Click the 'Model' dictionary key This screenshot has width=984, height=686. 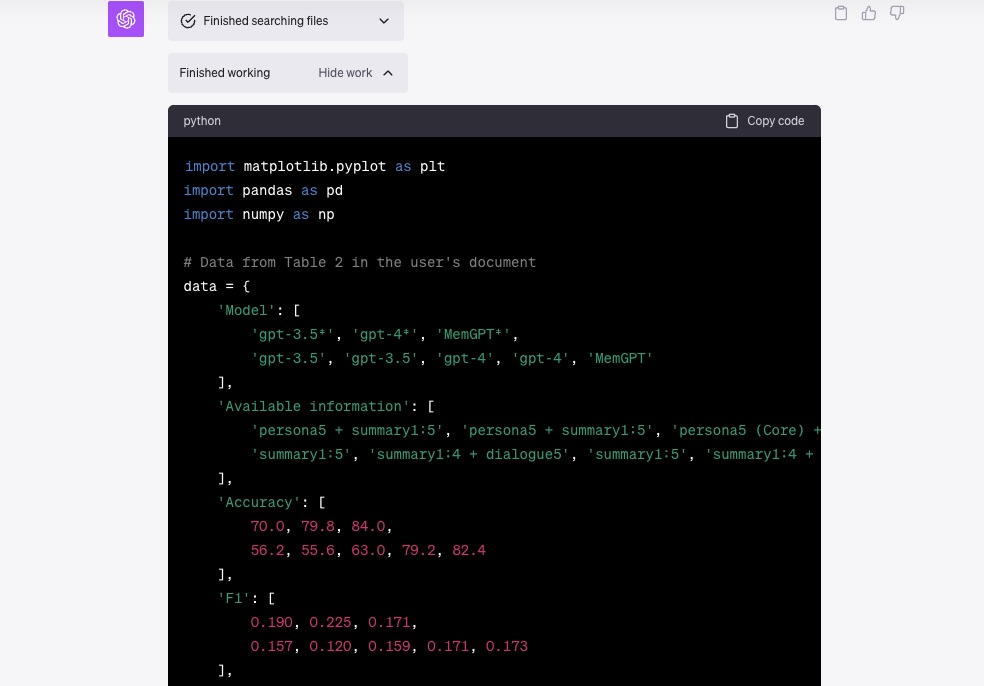coord(246,310)
